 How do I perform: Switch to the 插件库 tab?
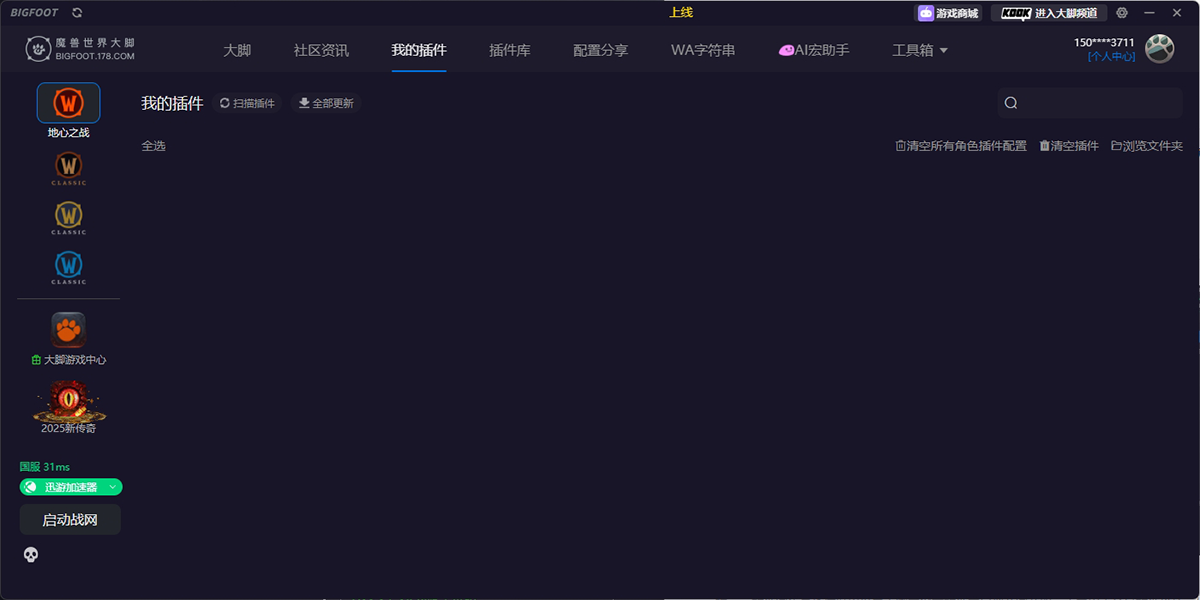point(510,48)
